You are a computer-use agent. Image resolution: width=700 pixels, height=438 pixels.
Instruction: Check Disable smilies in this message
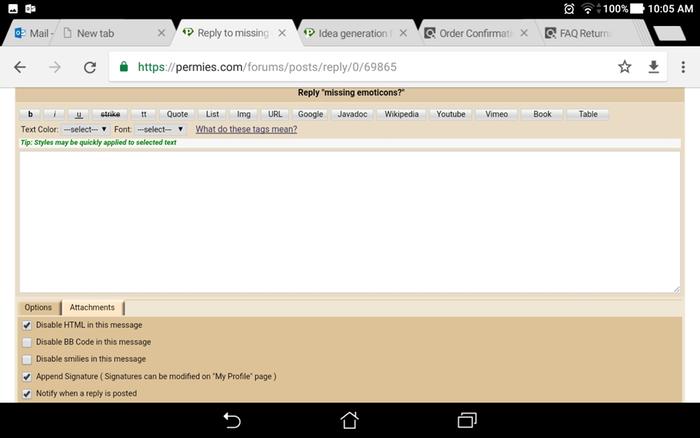pyautogui.click(x=27, y=359)
